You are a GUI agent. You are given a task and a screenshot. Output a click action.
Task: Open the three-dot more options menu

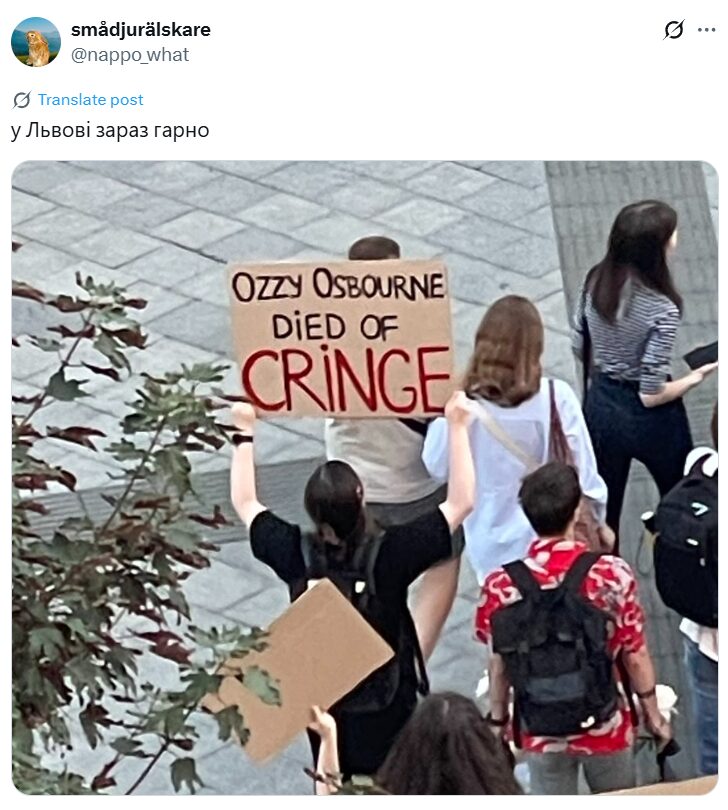[x=706, y=29]
